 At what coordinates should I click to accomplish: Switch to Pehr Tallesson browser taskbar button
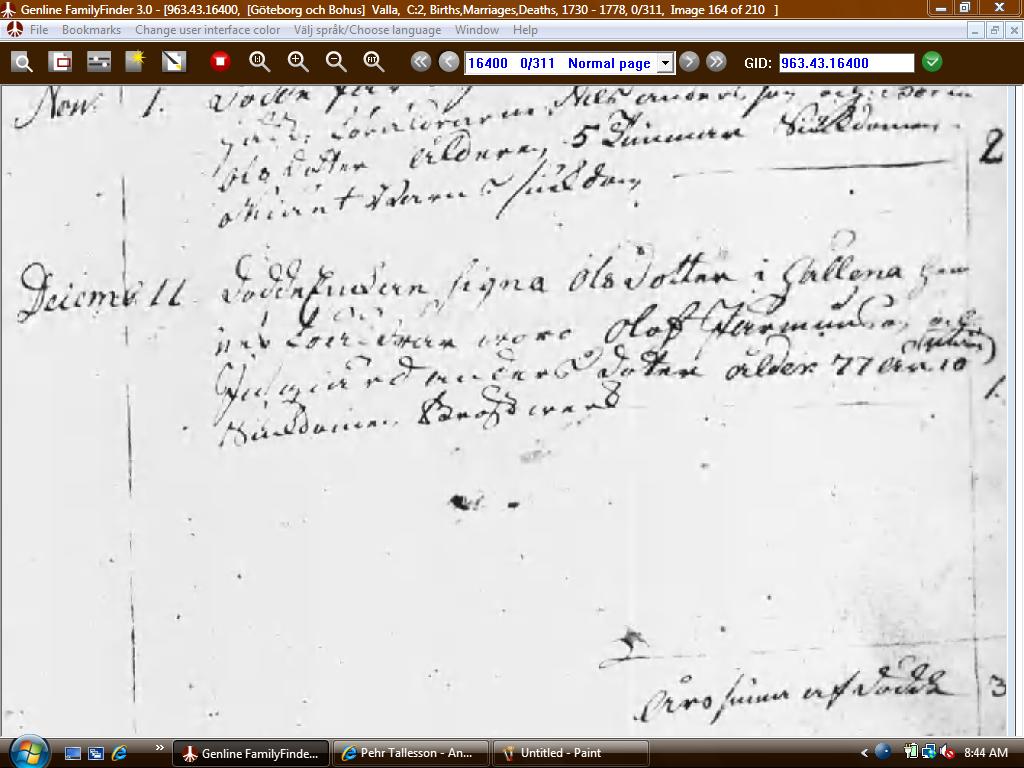411,753
